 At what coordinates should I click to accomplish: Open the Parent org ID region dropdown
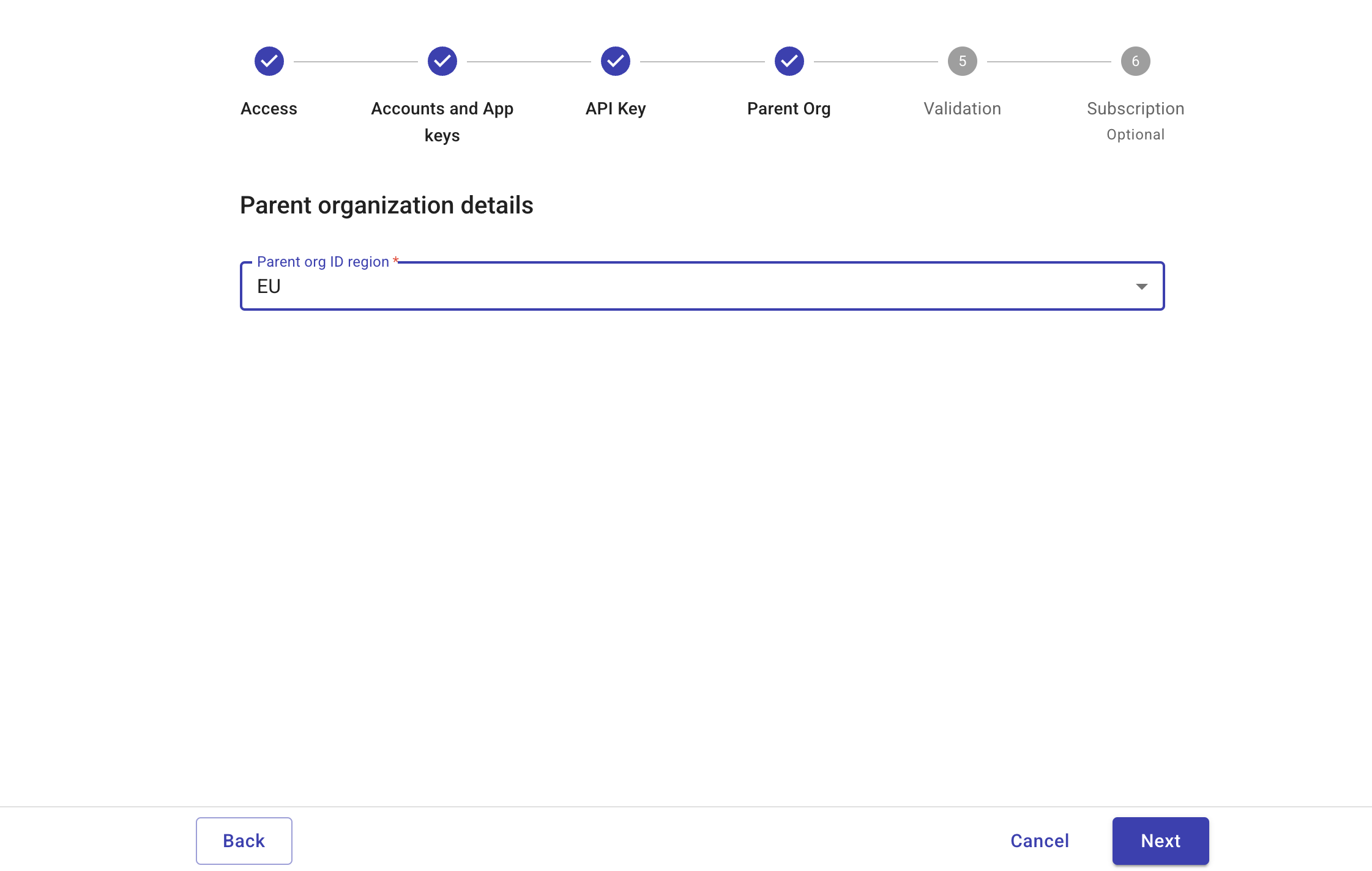point(703,286)
